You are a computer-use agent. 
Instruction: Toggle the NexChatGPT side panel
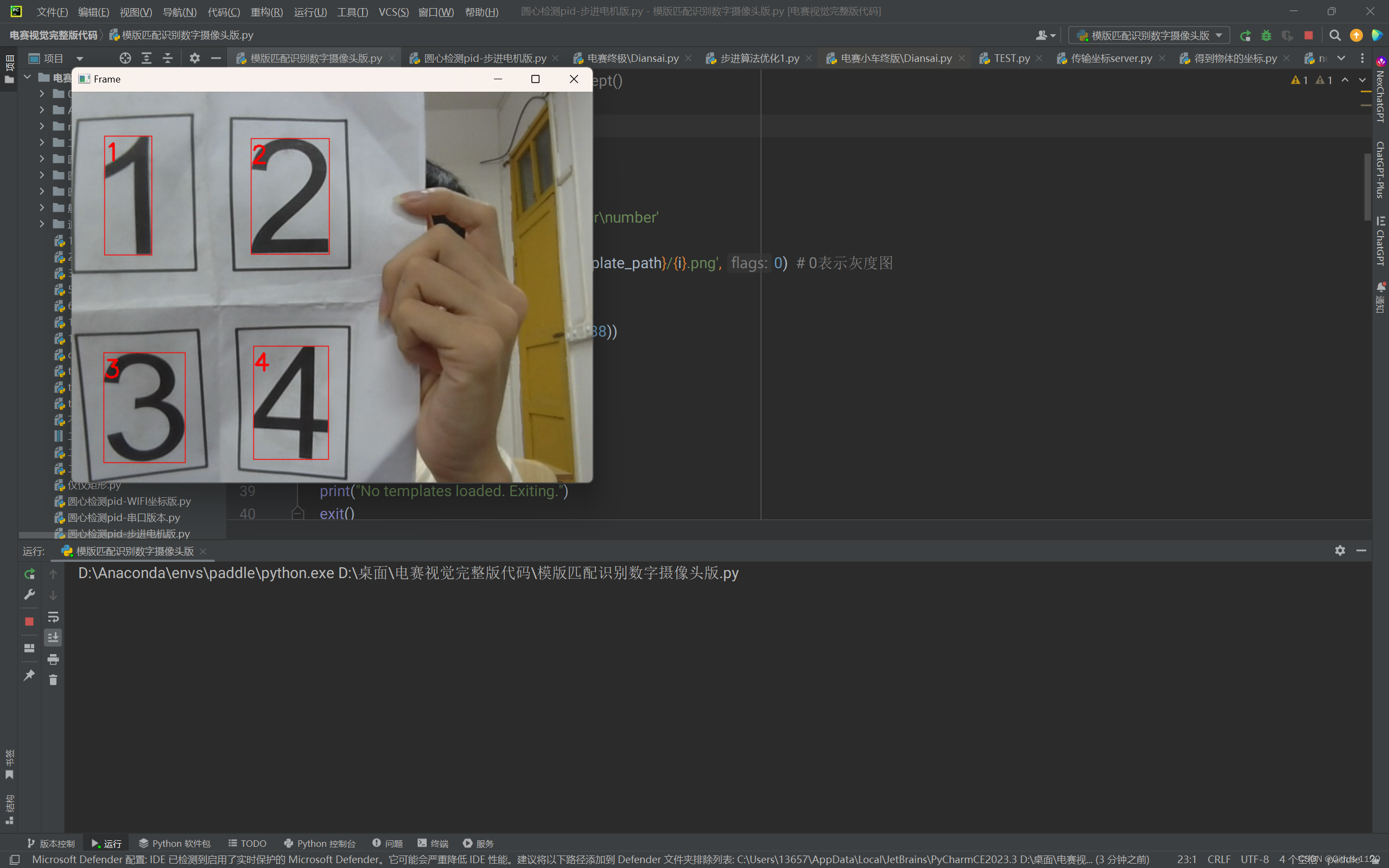(1380, 92)
